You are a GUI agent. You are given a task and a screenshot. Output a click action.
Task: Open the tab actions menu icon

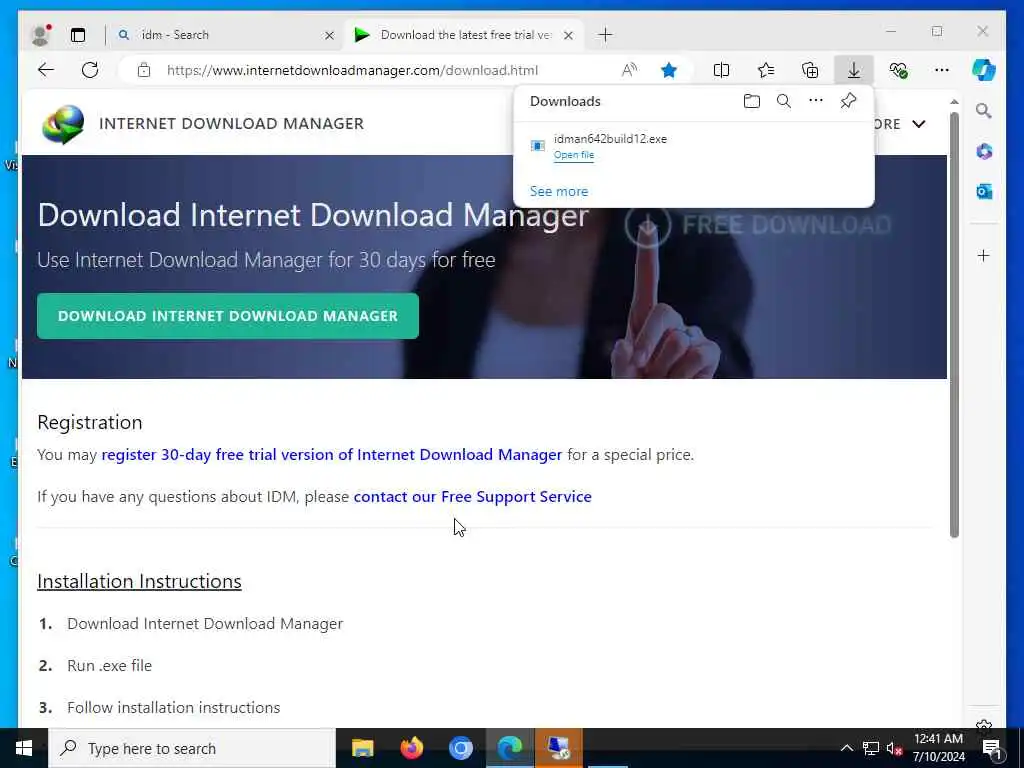point(78,35)
